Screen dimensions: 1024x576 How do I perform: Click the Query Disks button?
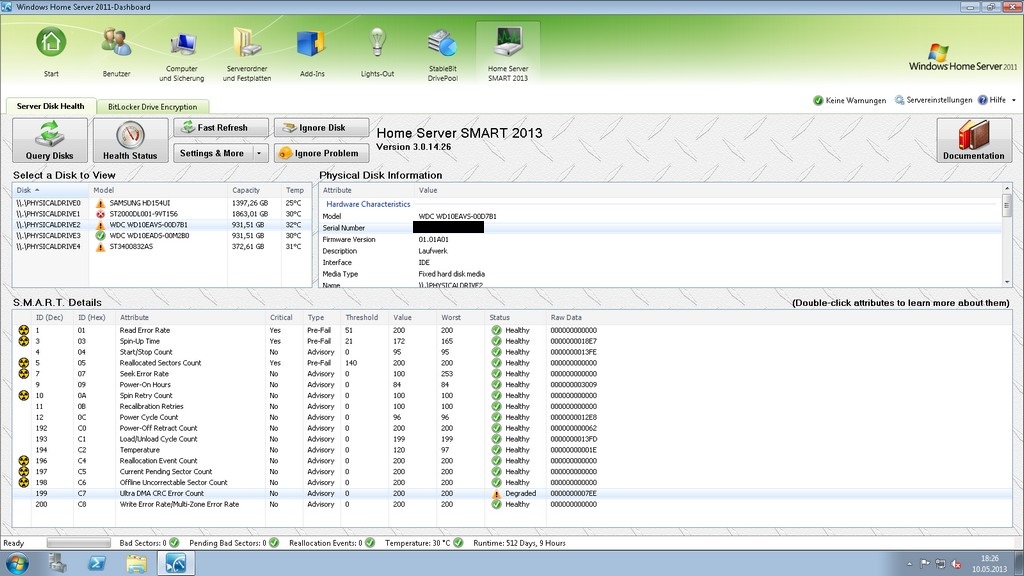(x=50, y=140)
